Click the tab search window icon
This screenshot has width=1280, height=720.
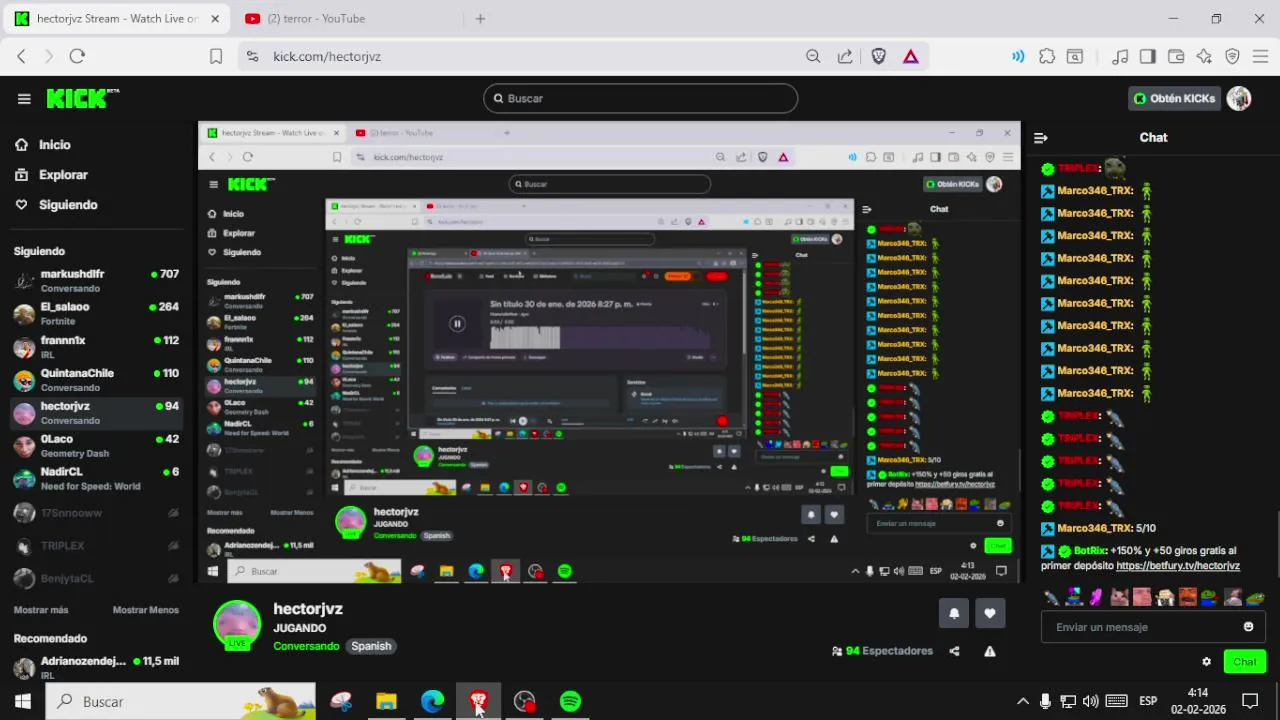[1075, 57]
